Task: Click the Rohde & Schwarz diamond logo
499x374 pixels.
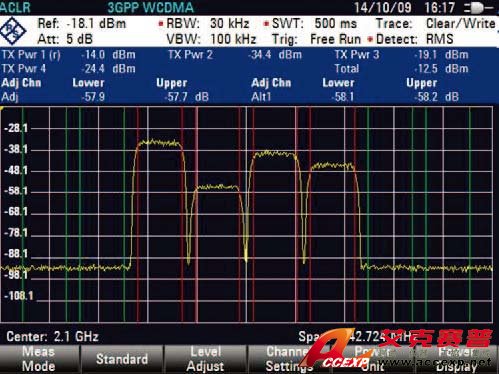Action: coord(13,31)
